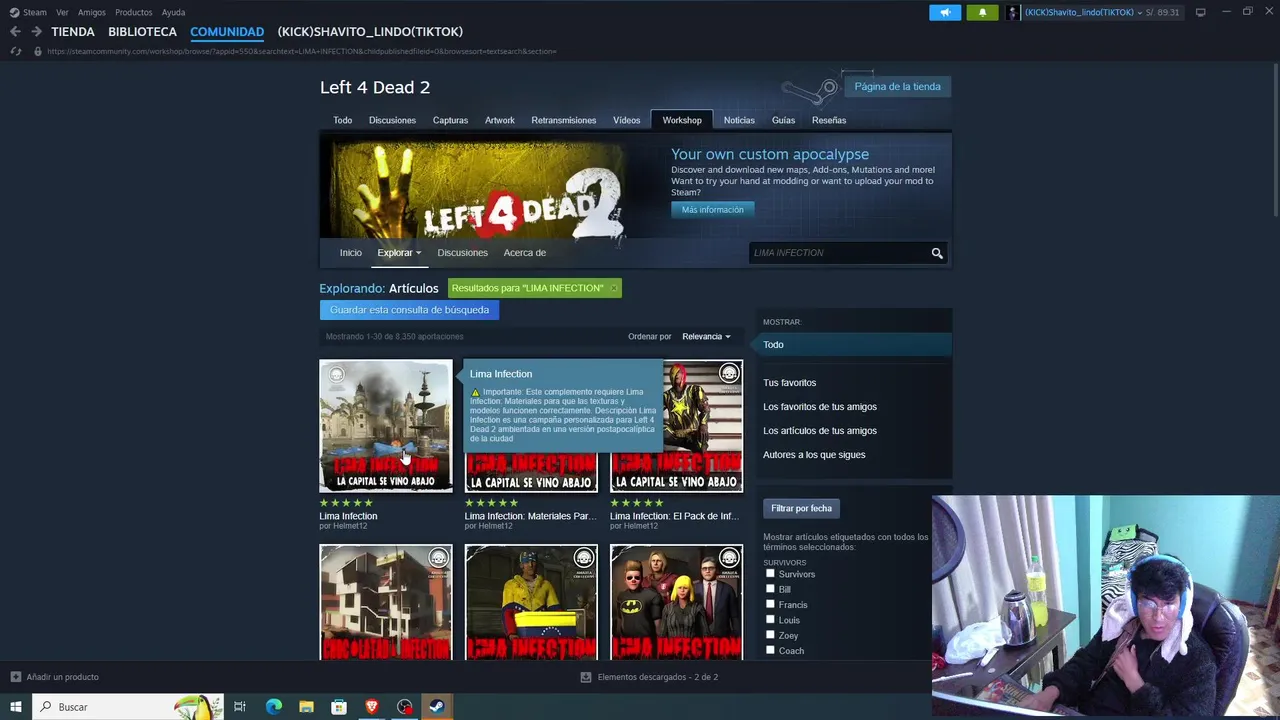Click the add product plus icon
This screenshot has height=720, width=1280.
tap(15, 677)
